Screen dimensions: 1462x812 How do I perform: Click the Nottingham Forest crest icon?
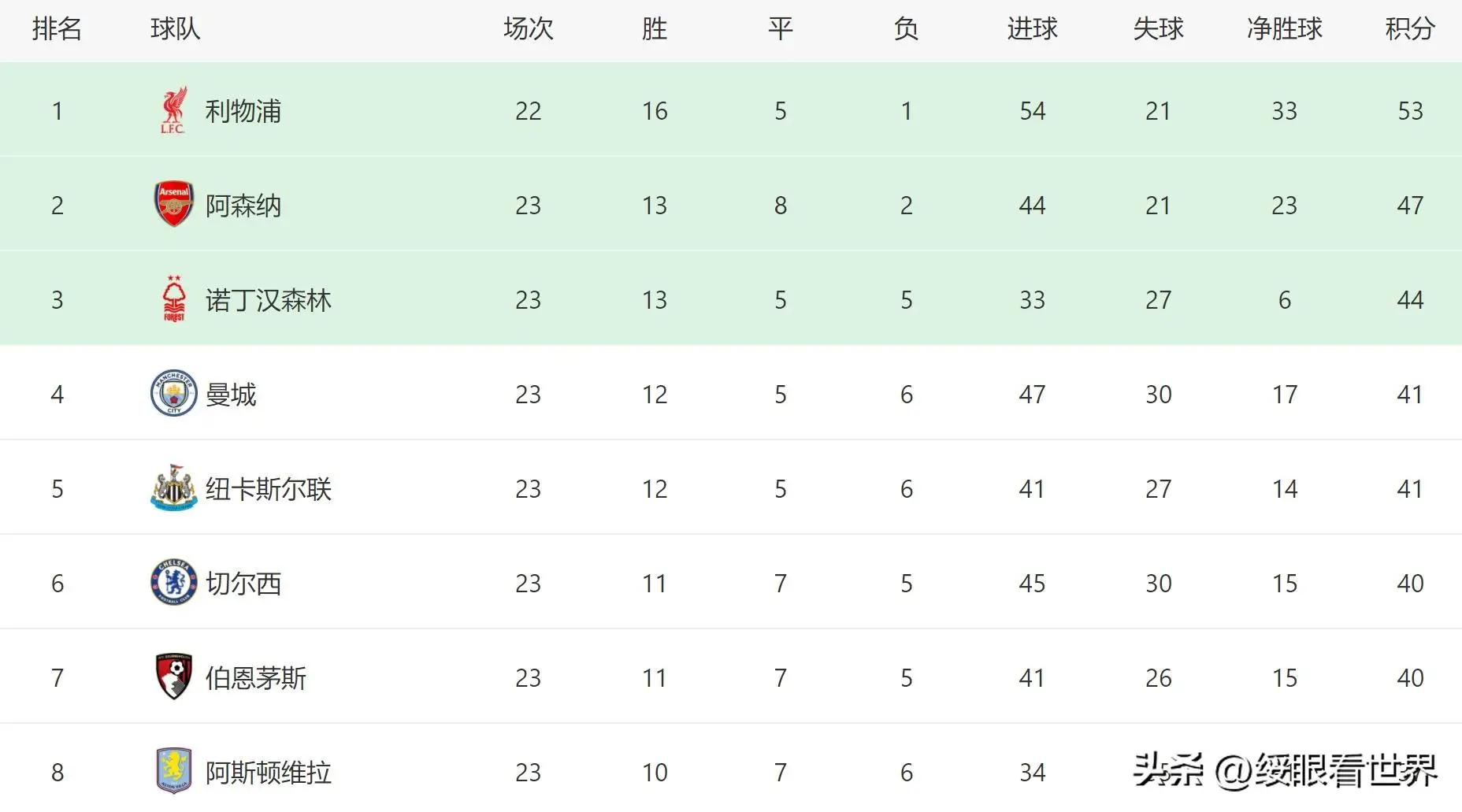(x=173, y=299)
